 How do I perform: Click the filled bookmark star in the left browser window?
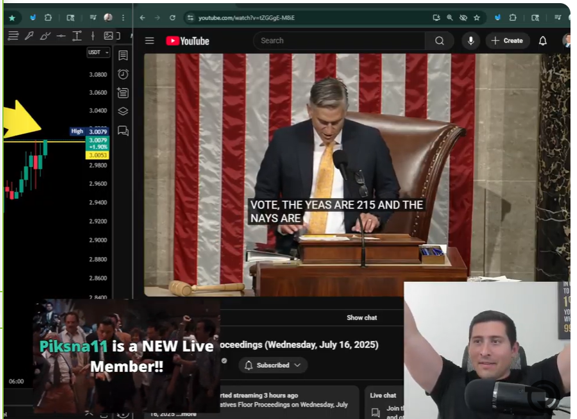point(12,18)
